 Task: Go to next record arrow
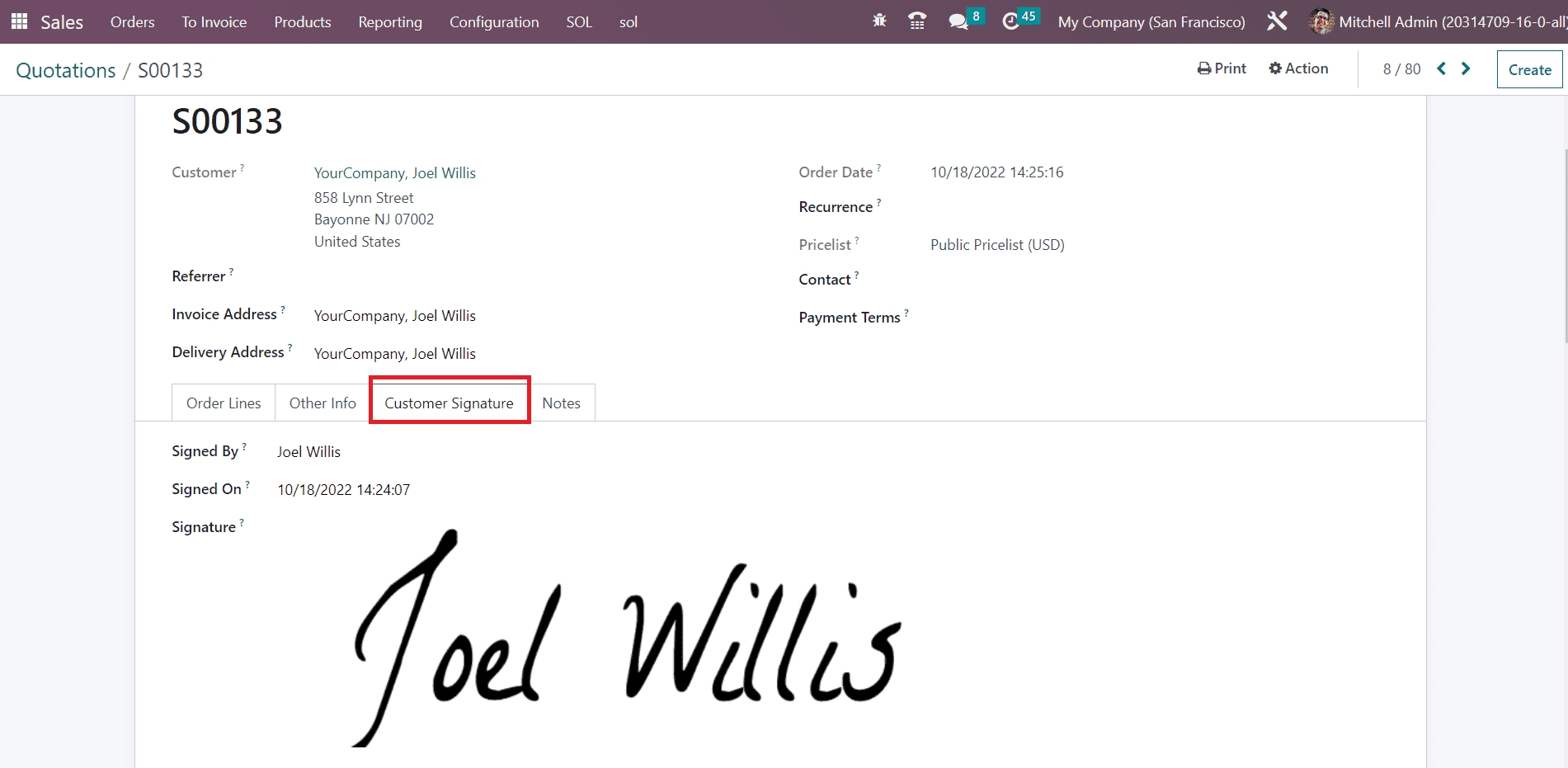click(1466, 69)
